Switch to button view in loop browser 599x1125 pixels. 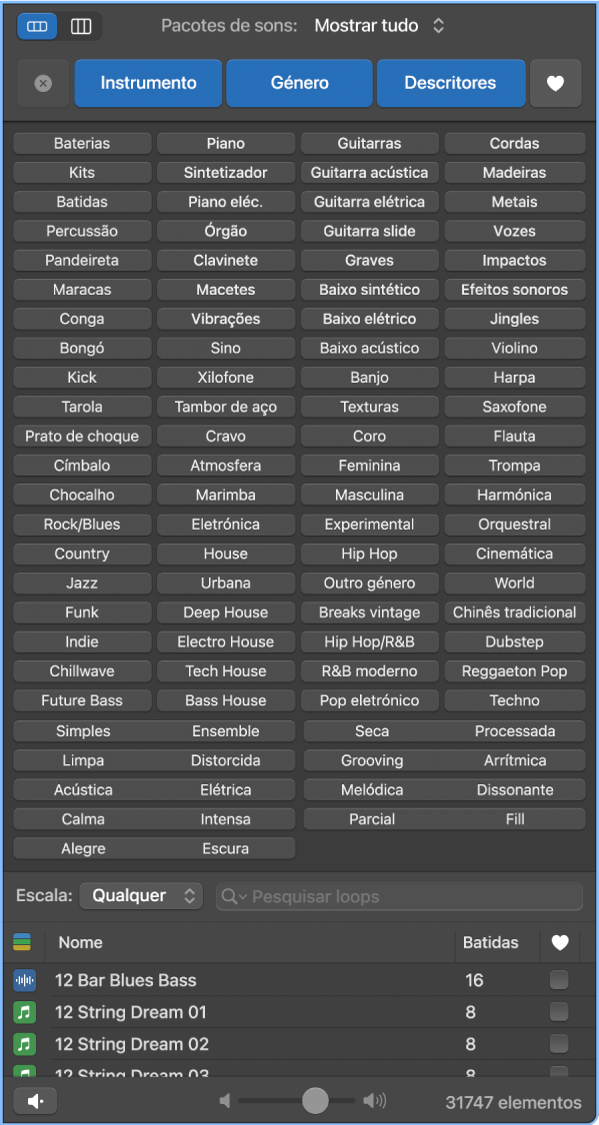(x=36, y=25)
